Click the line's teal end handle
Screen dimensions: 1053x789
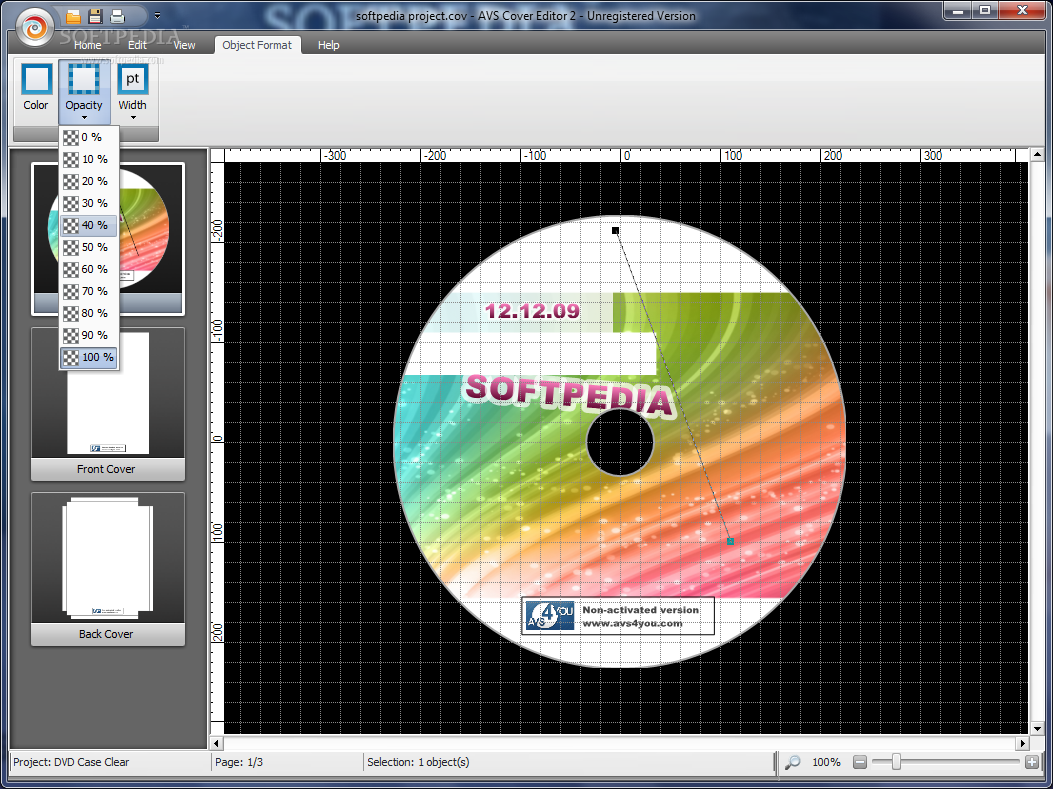[x=731, y=541]
